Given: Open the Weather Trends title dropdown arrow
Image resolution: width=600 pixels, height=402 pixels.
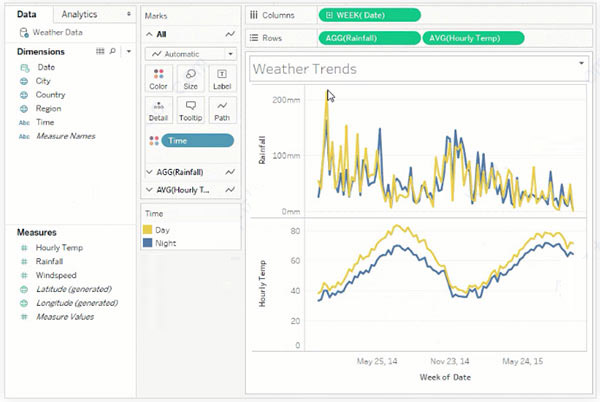Looking at the screenshot, I should click(581, 64).
